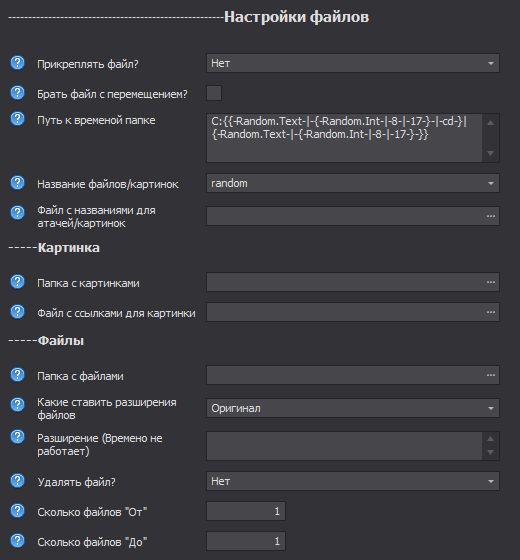Image resolution: width=520 pixels, height=560 pixels.
Task: Show help for "Папка с файлами"
Action: point(17,375)
